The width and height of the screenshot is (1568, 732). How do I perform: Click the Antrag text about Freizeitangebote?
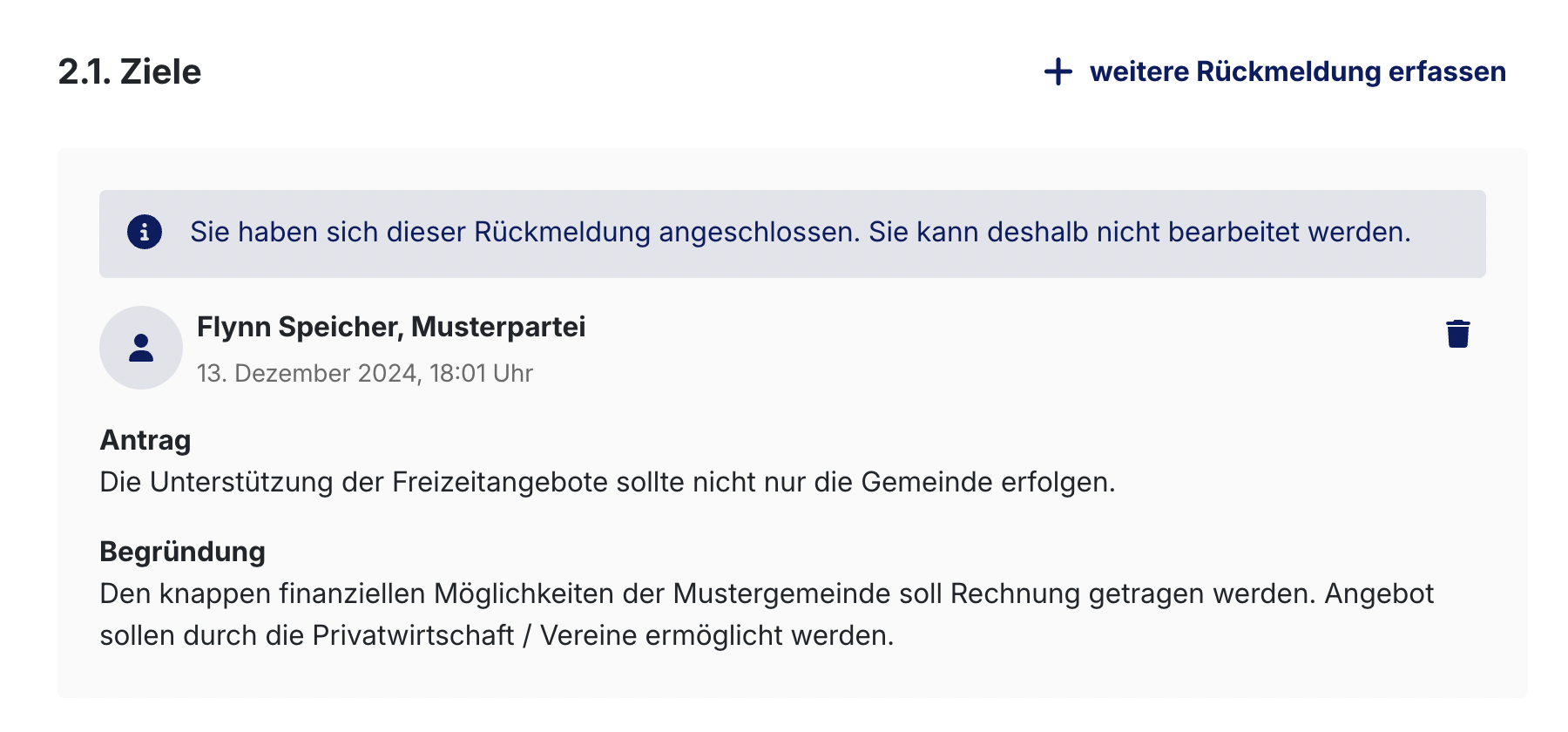[x=607, y=482]
